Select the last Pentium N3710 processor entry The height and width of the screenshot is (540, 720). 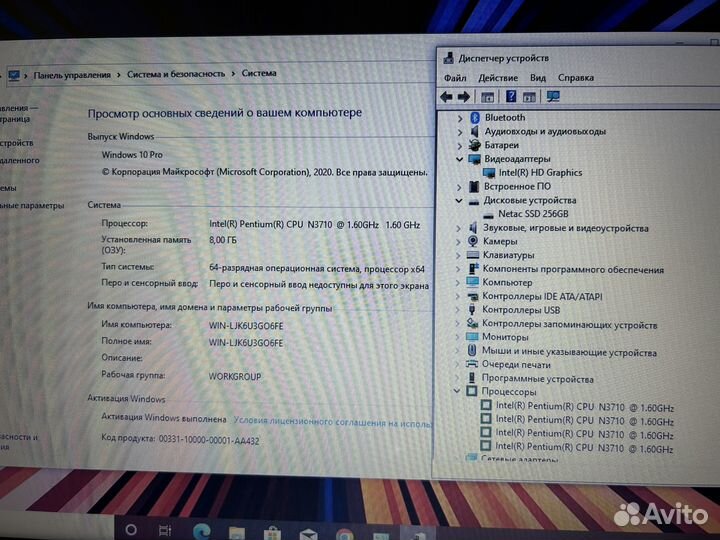[584, 447]
